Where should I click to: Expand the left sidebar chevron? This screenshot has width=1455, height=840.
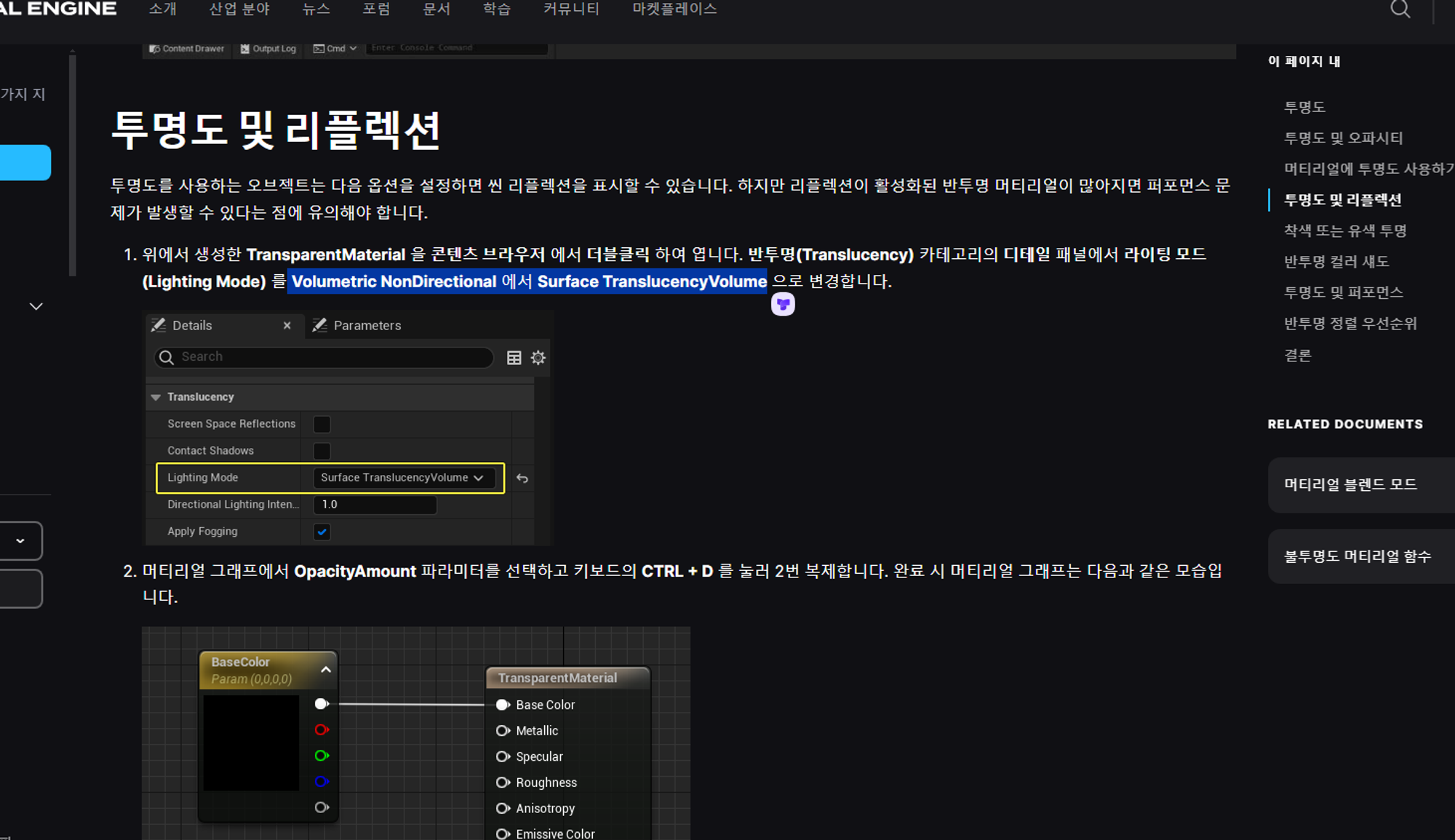coord(36,306)
